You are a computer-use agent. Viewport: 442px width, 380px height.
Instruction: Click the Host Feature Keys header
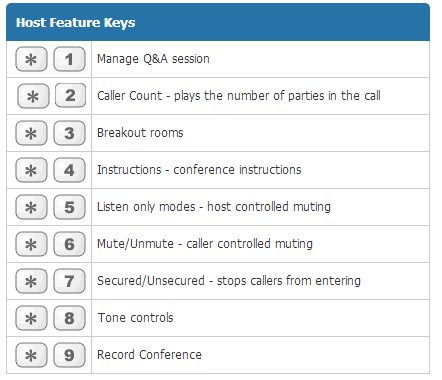click(x=76, y=23)
